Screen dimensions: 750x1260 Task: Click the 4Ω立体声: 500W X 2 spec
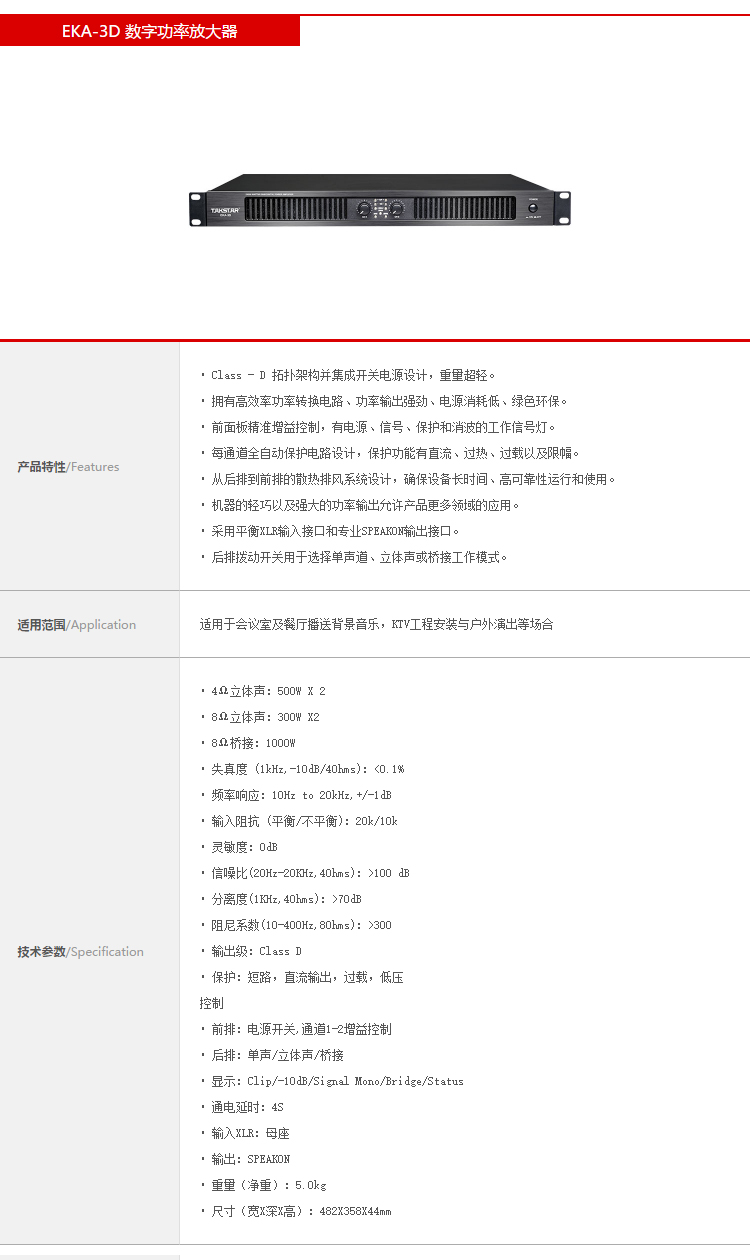(263, 691)
